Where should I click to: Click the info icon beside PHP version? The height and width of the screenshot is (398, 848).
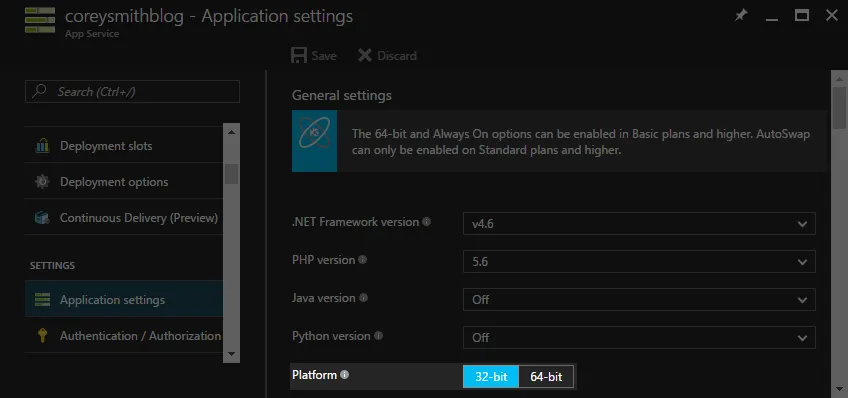(x=362, y=260)
